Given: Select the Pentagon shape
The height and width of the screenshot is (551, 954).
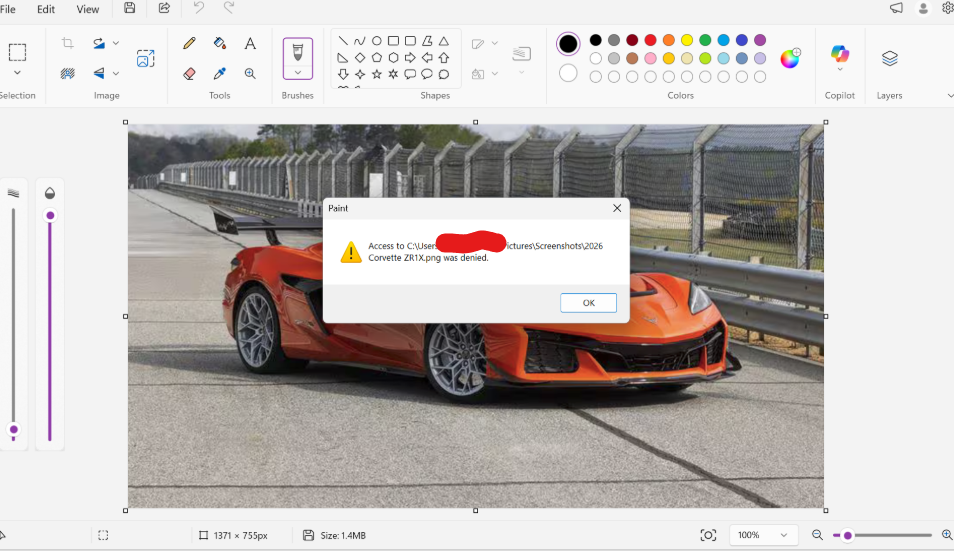Looking at the screenshot, I should point(377,58).
